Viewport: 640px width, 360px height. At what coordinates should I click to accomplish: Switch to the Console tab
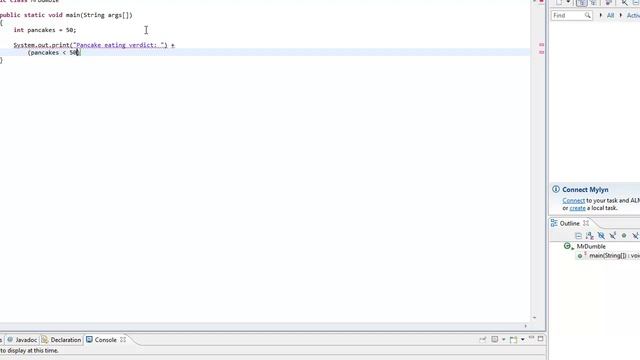coord(105,340)
